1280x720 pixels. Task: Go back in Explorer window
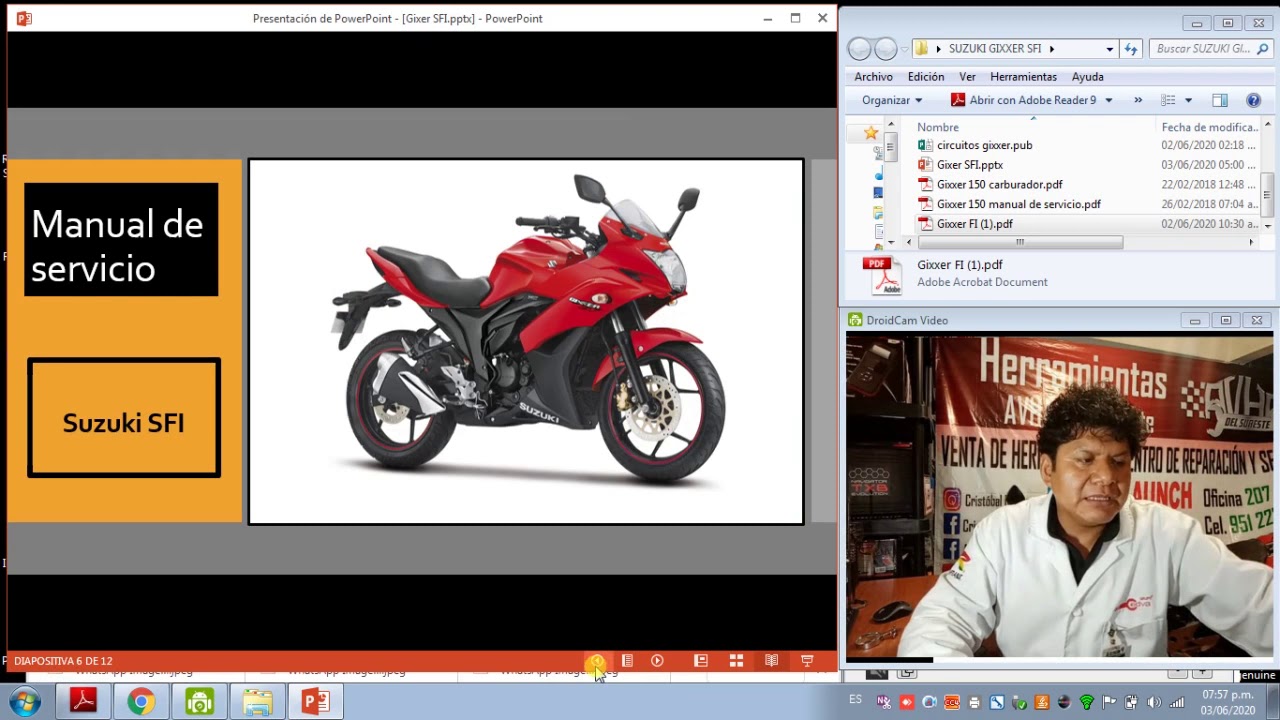859,49
